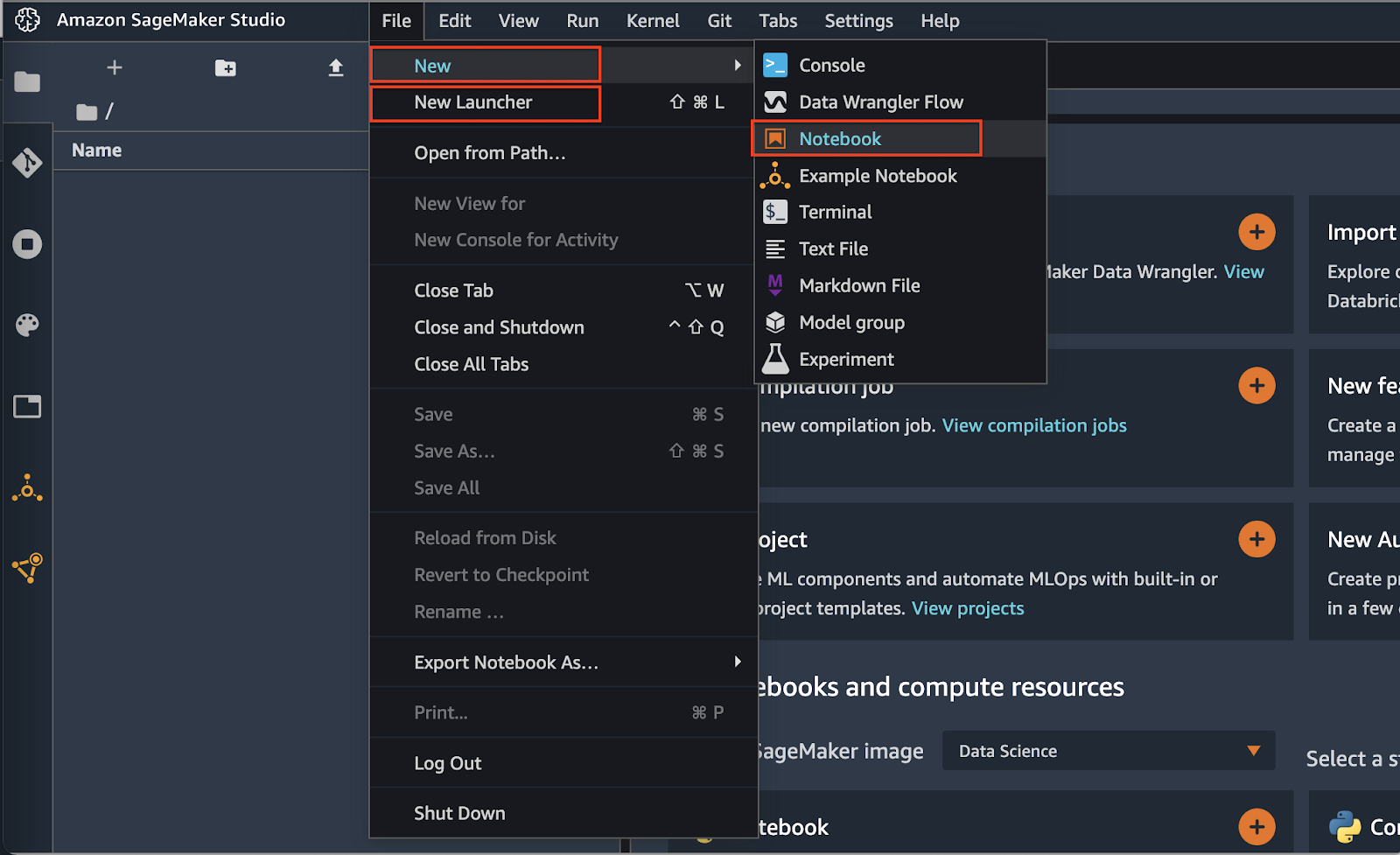Open the SageMaker JumpStart sidebar icon
The width and height of the screenshot is (1400, 855).
(x=27, y=488)
